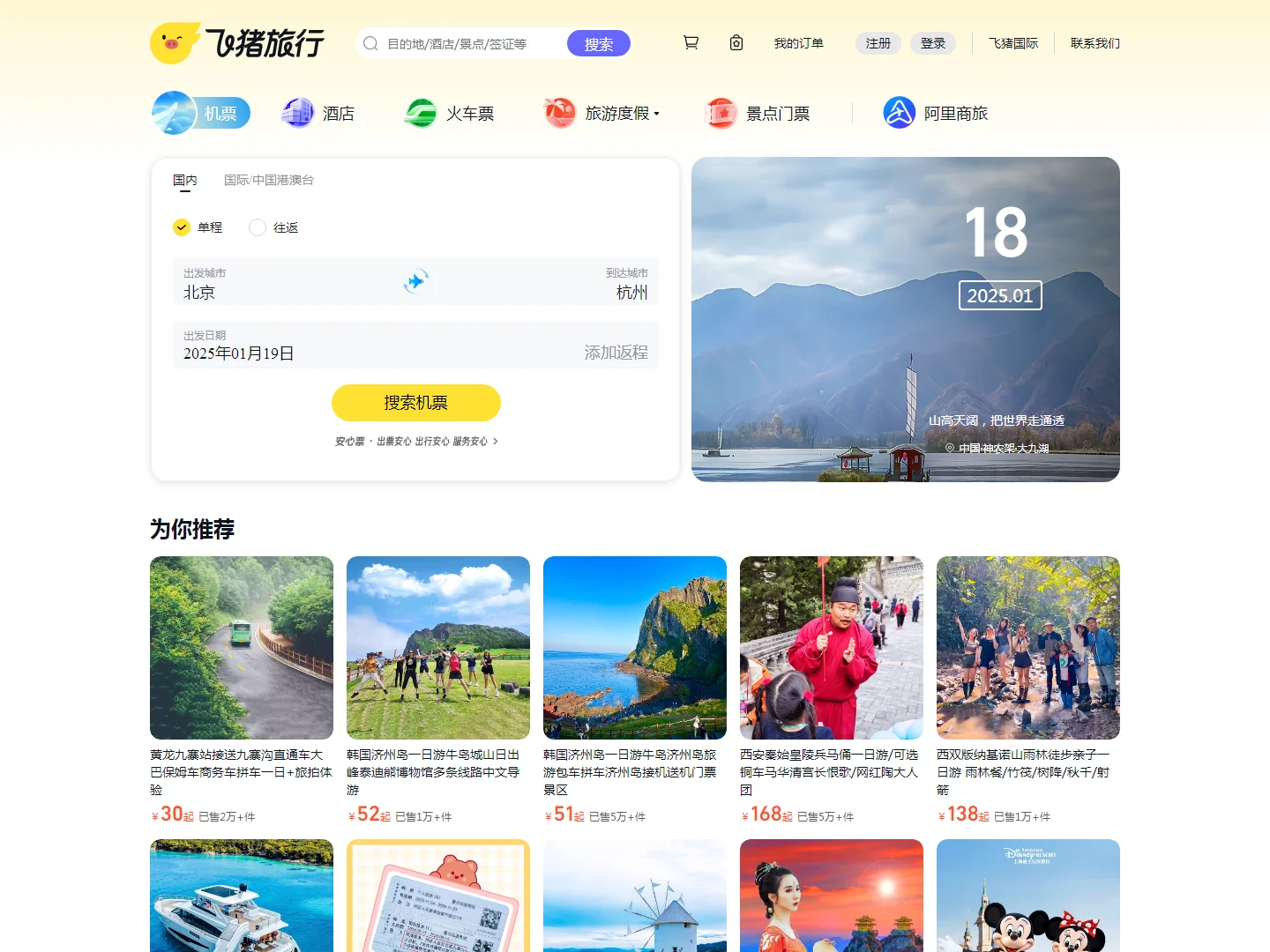Screen dimensions: 1270x952
Task: Click the 为你推荐 section heading
Action: pyautogui.click(x=192, y=529)
